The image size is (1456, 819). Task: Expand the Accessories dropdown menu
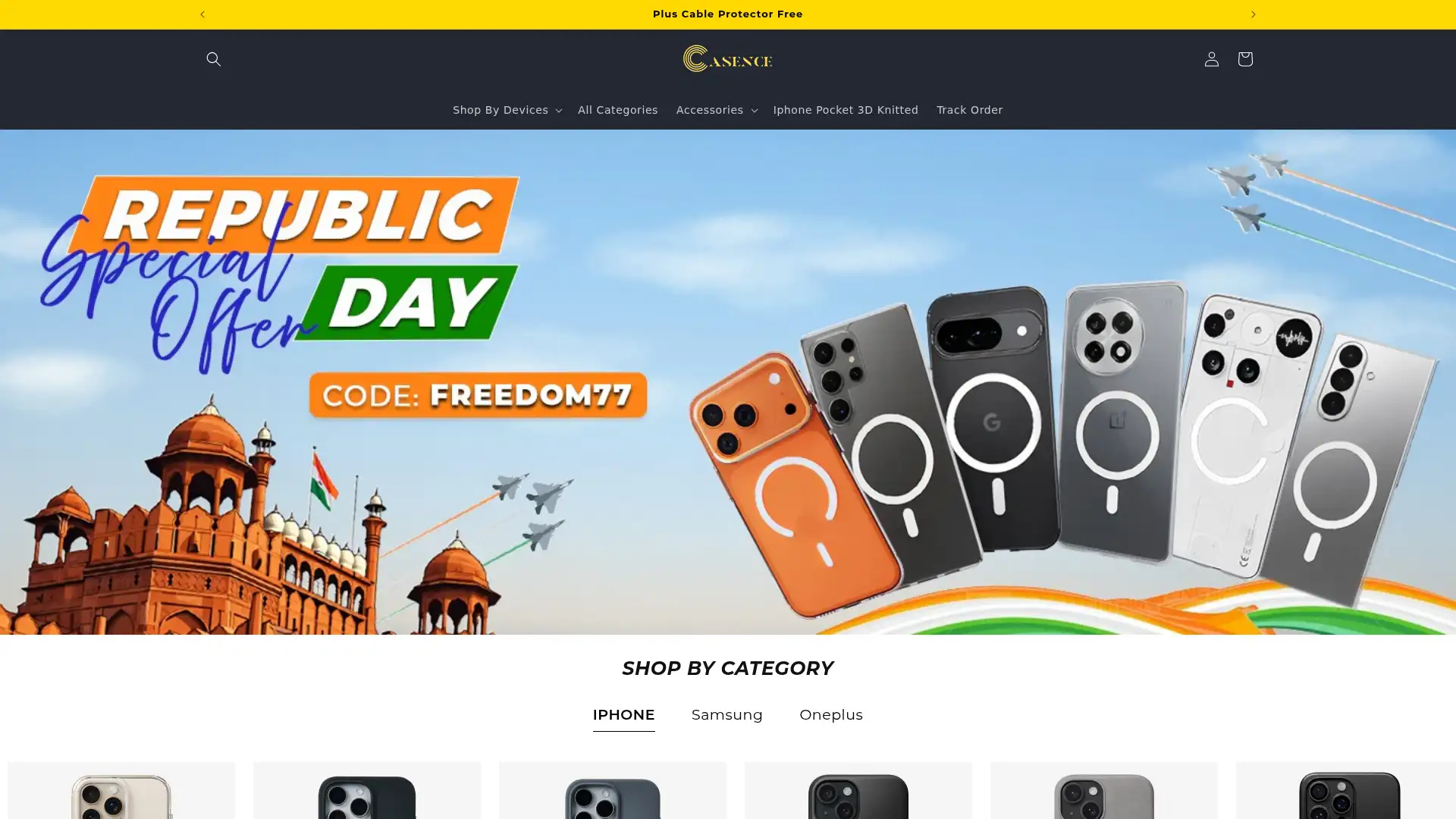tap(716, 110)
